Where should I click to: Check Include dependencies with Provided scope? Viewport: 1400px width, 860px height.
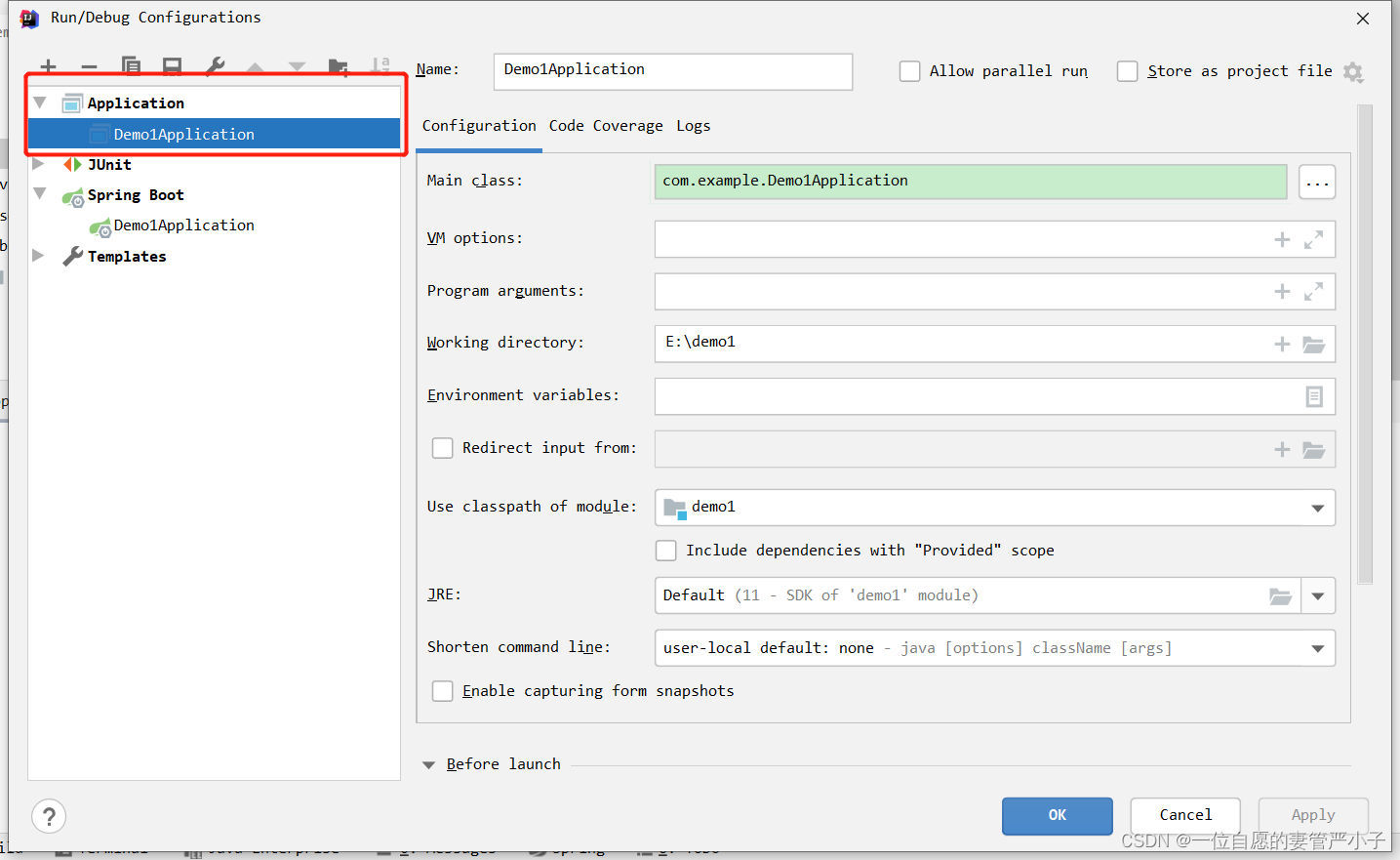click(665, 551)
